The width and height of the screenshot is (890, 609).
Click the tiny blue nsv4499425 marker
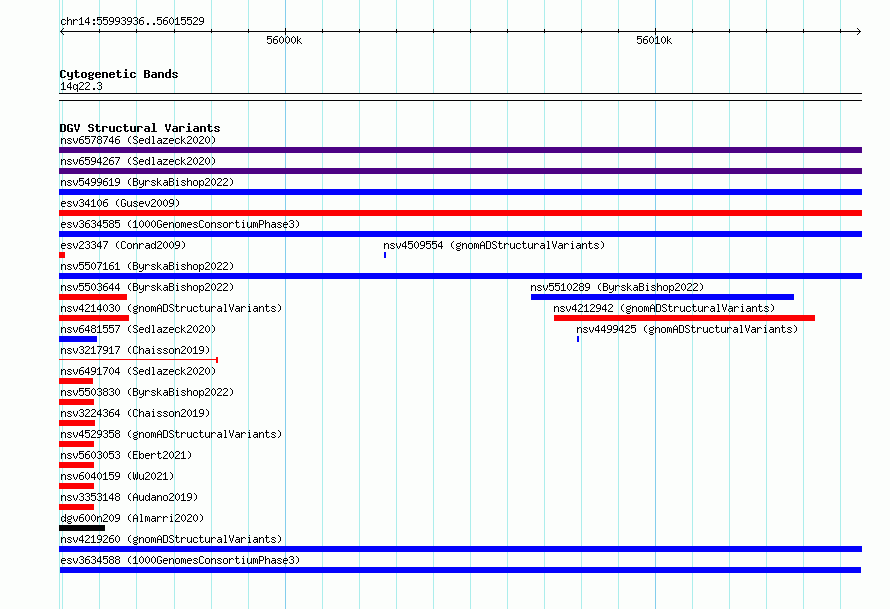[578, 339]
